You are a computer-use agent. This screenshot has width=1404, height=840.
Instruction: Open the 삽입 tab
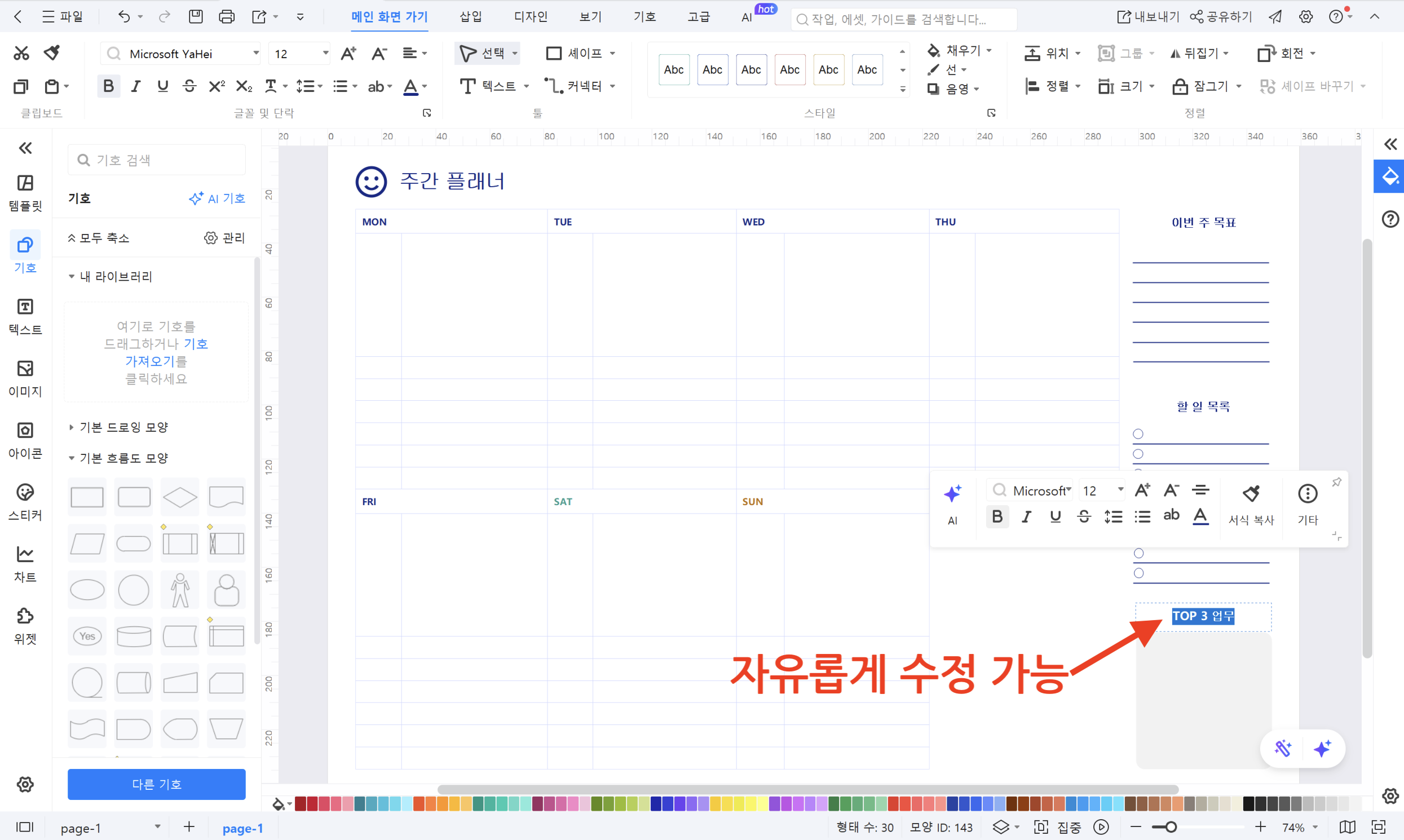point(470,17)
